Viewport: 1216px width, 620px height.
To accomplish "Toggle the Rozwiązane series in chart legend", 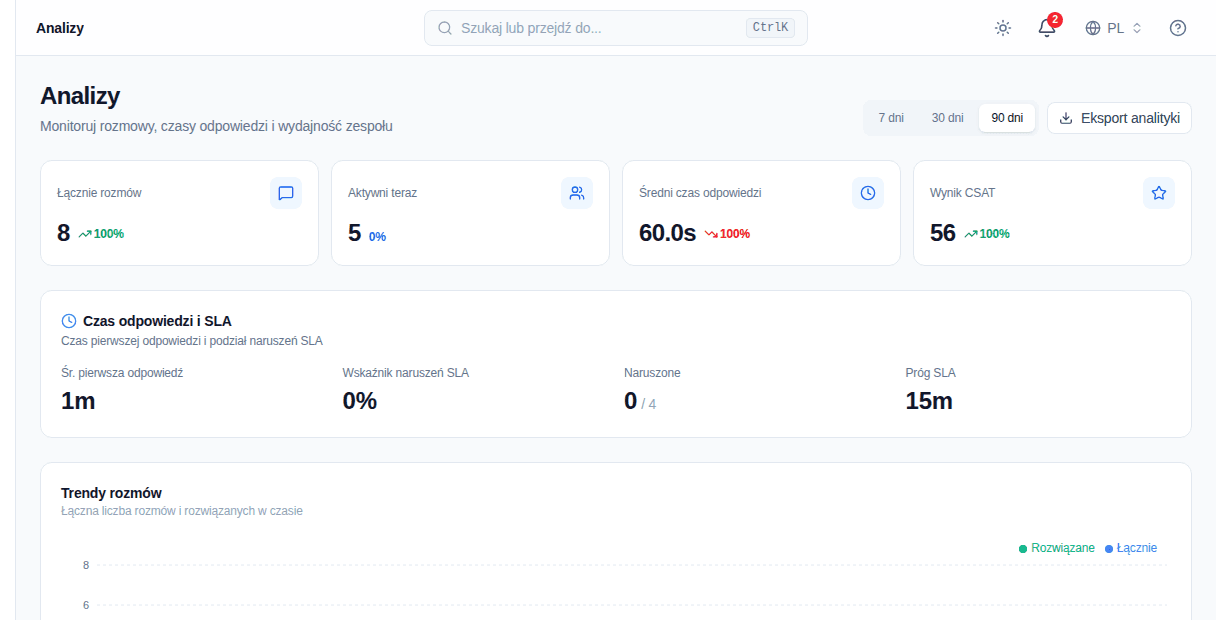I will 1057,548.
